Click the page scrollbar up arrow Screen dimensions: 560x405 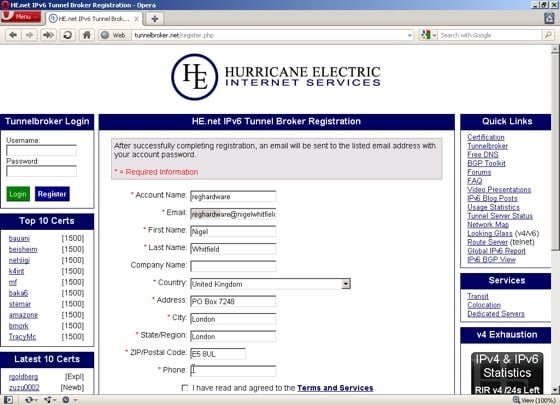555,49
